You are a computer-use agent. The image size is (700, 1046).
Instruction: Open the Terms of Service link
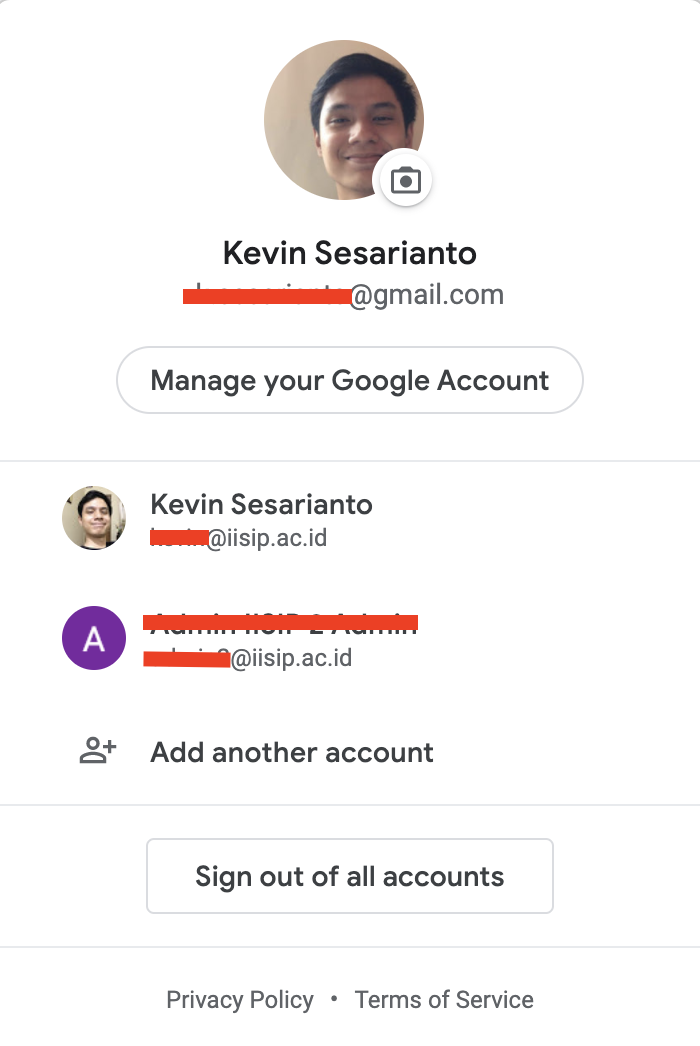(444, 999)
